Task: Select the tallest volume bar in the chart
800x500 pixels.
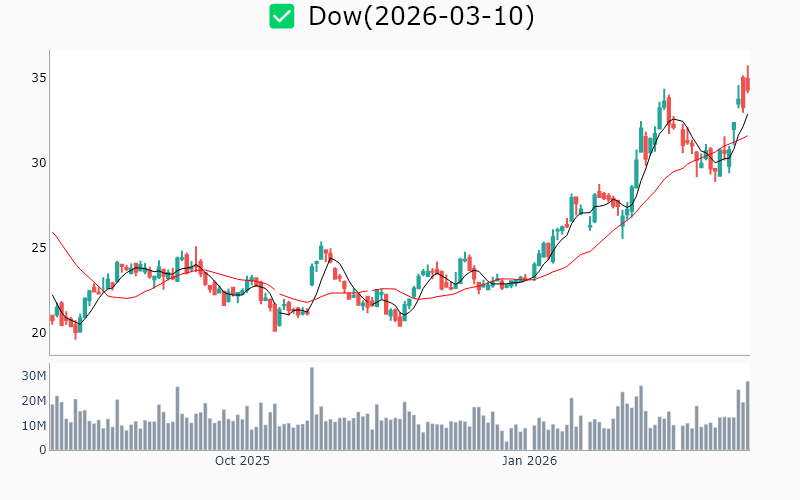Action: (312, 408)
